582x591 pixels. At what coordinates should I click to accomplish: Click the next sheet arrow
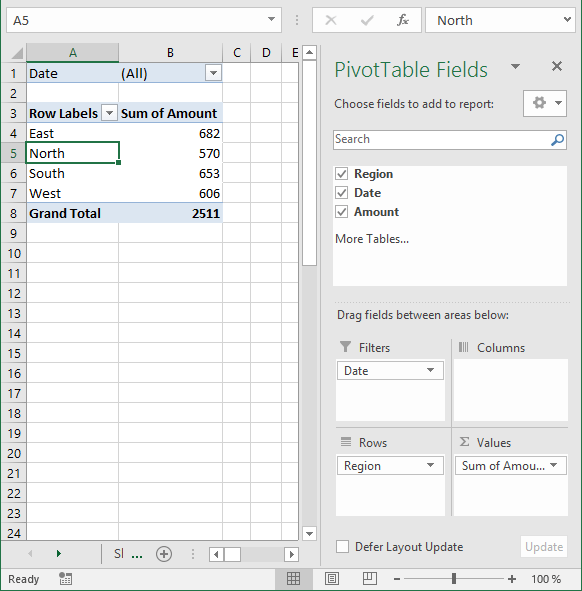[x=58, y=553]
